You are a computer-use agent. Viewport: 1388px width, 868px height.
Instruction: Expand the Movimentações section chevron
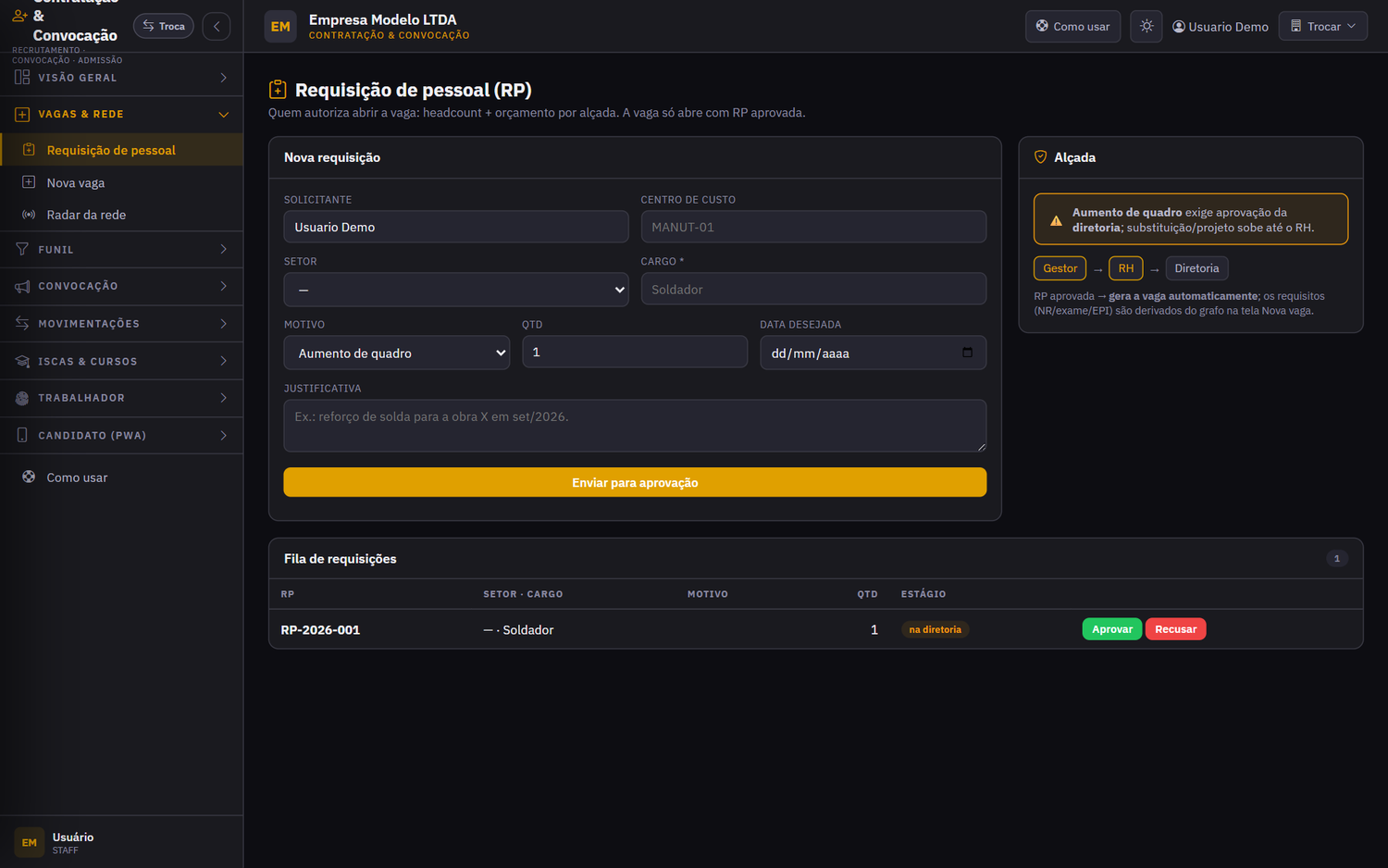coord(224,324)
